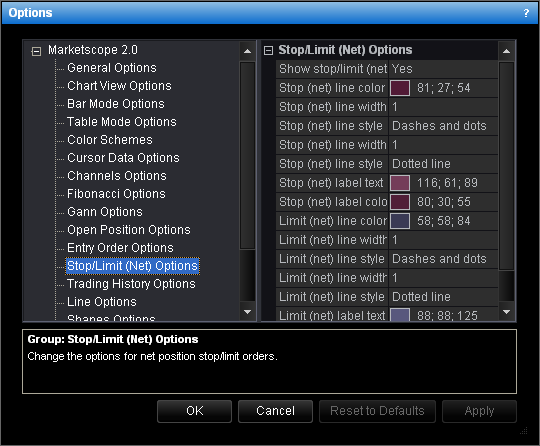Open Color Schemes in the tree
Image resolution: width=540 pixels, height=446 pixels.
coord(110,140)
